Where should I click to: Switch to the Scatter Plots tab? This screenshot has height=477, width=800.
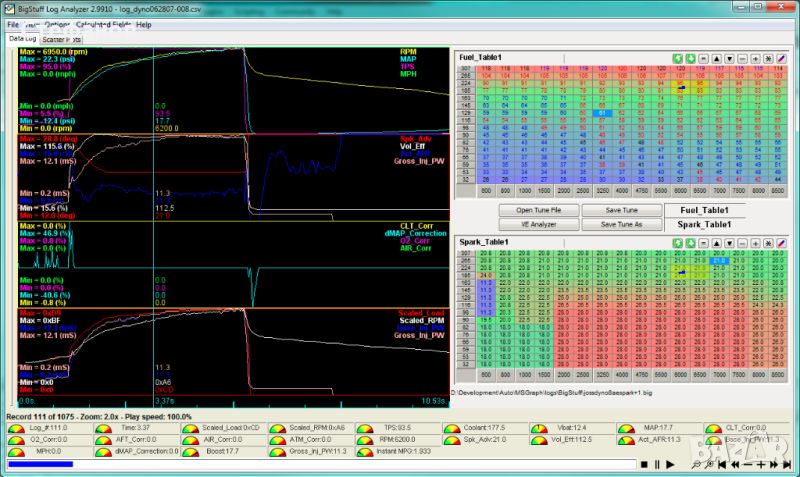[63, 39]
